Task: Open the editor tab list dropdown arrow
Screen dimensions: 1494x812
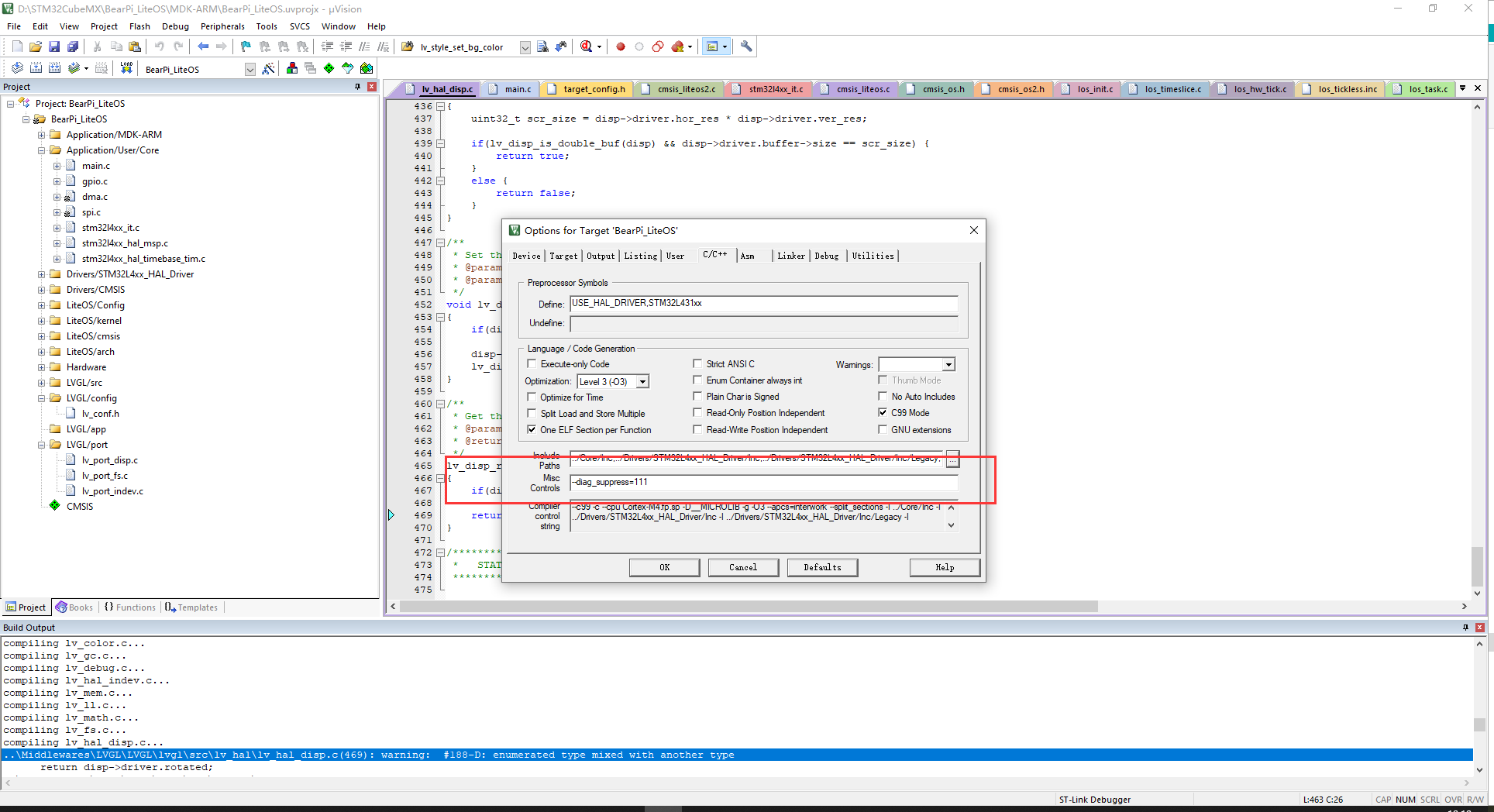Action: point(1462,88)
